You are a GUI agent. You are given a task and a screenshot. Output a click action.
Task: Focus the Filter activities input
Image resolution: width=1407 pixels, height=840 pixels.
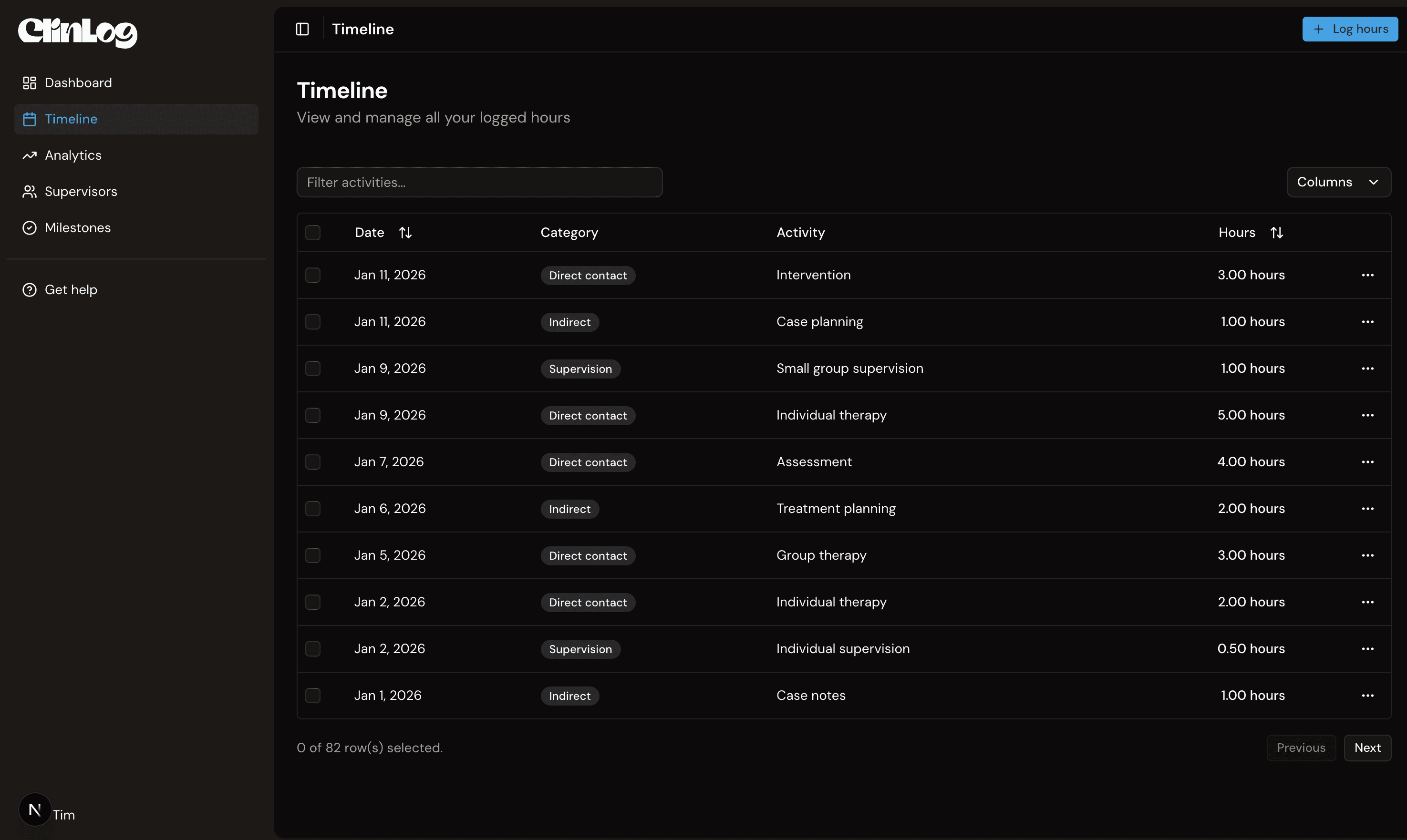(479, 182)
